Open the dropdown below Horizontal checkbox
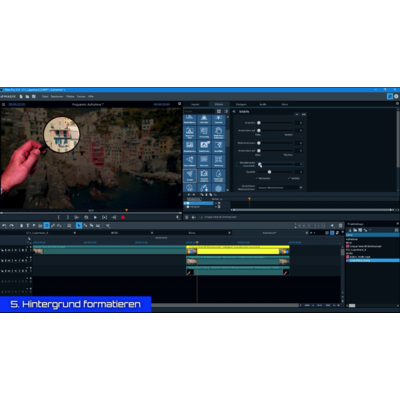 point(280,188)
